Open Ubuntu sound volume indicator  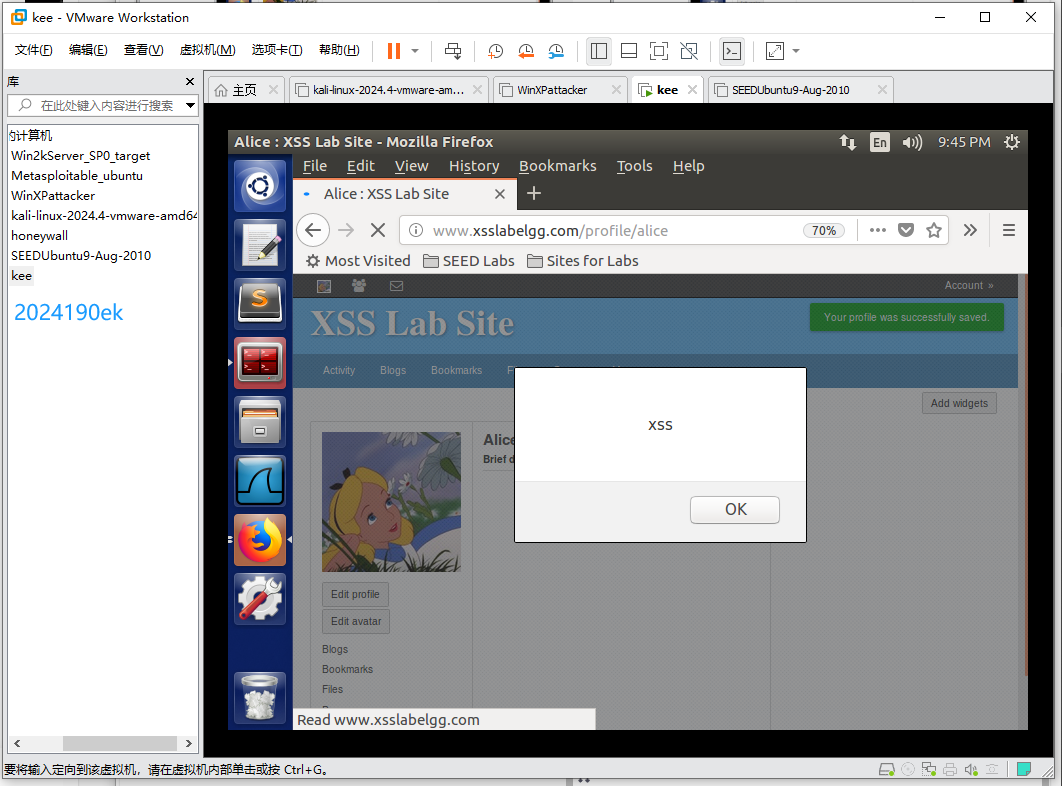click(912, 142)
